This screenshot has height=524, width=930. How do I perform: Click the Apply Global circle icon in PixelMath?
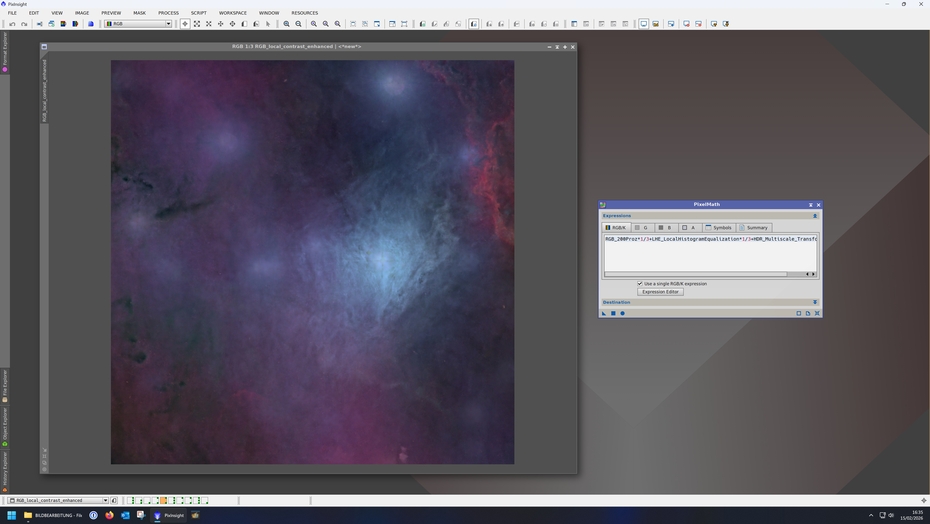click(x=622, y=313)
